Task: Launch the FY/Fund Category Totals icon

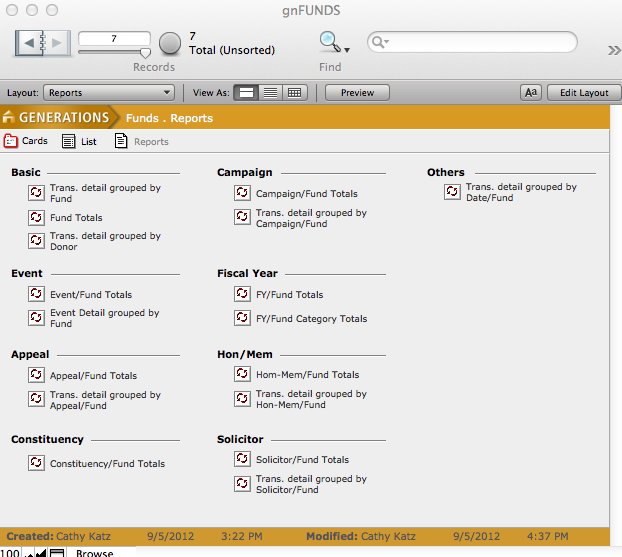Action: pyautogui.click(x=242, y=318)
